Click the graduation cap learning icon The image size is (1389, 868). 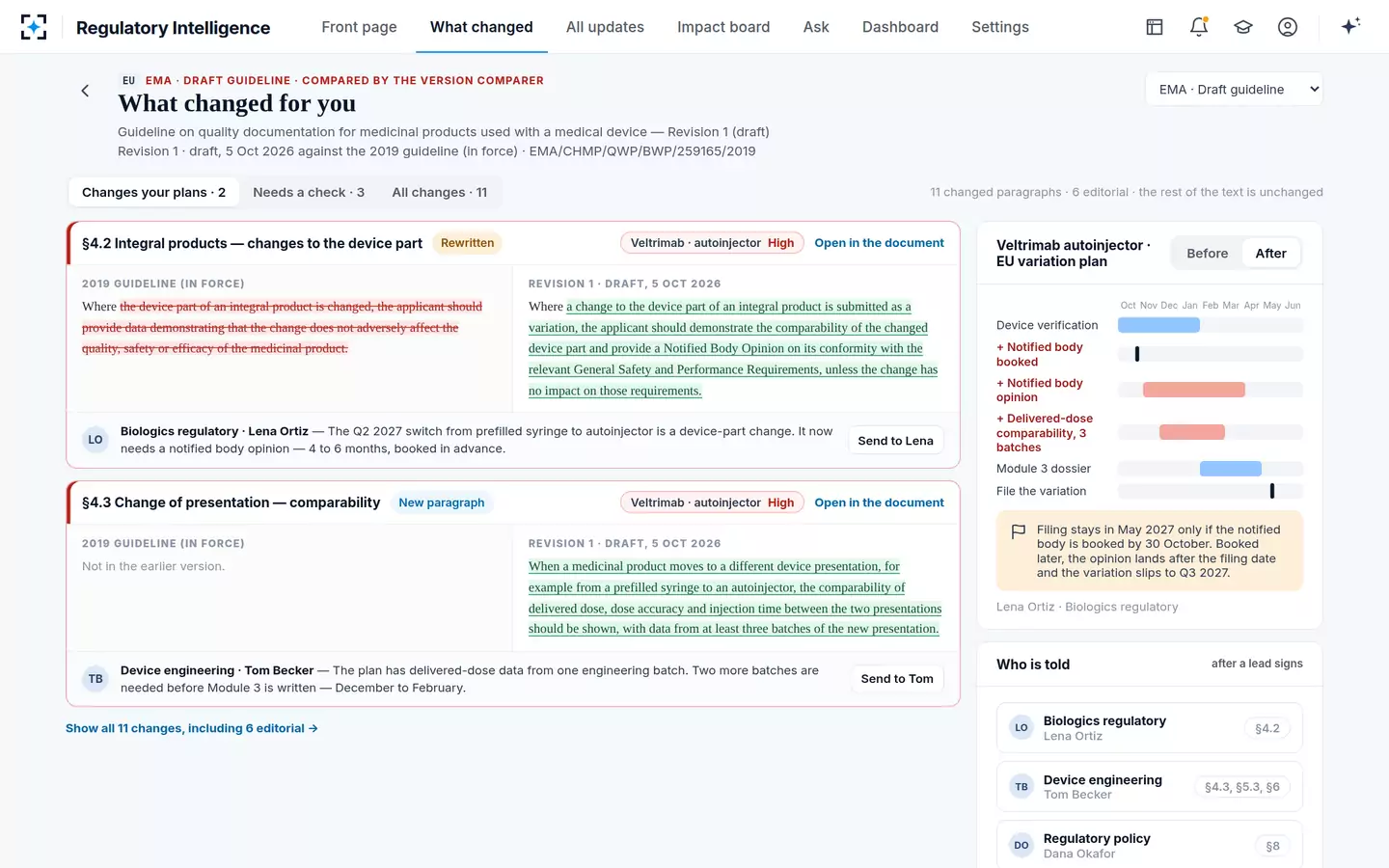tap(1243, 27)
